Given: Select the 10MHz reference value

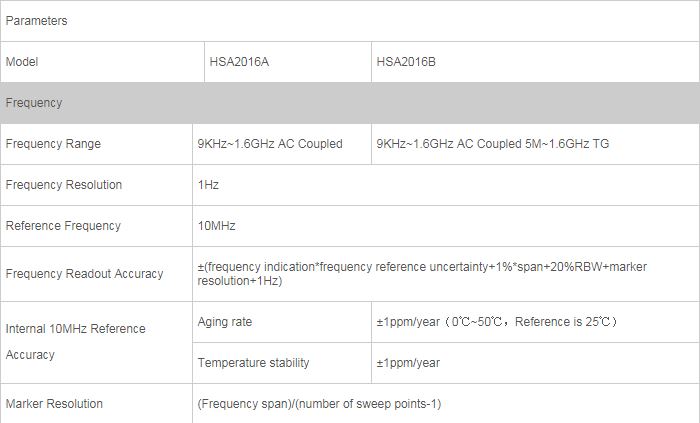Looking at the screenshot, I should (217, 226).
